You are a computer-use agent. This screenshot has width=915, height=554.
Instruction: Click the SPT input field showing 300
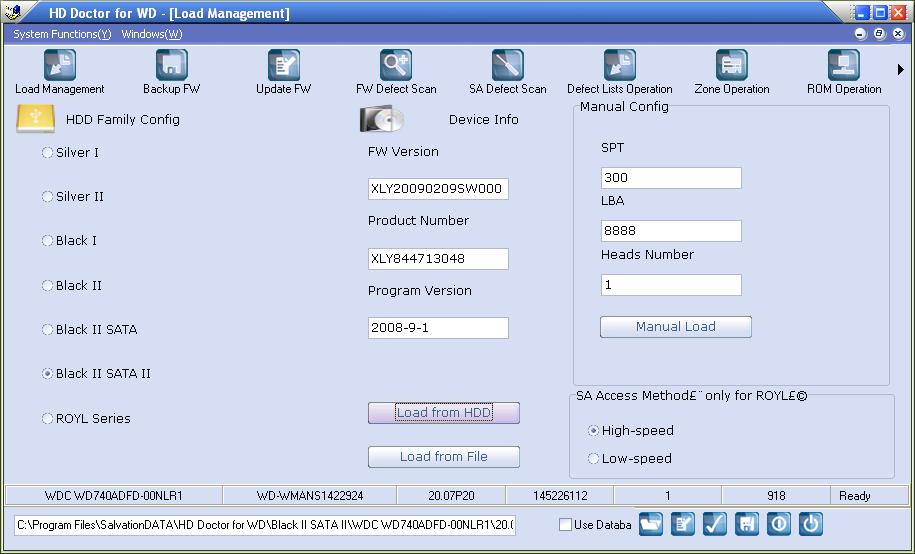tap(671, 177)
